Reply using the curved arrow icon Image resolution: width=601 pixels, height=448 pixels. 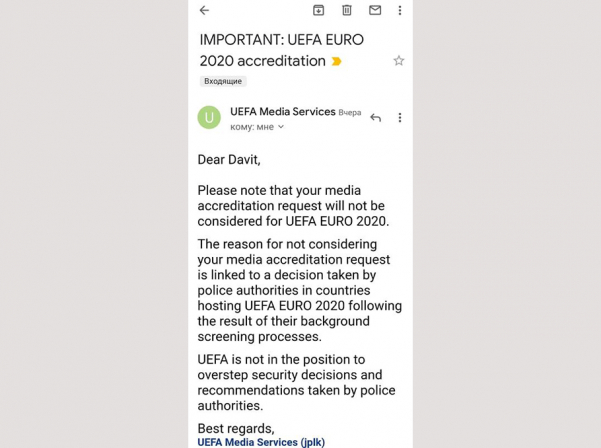coord(376,118)
